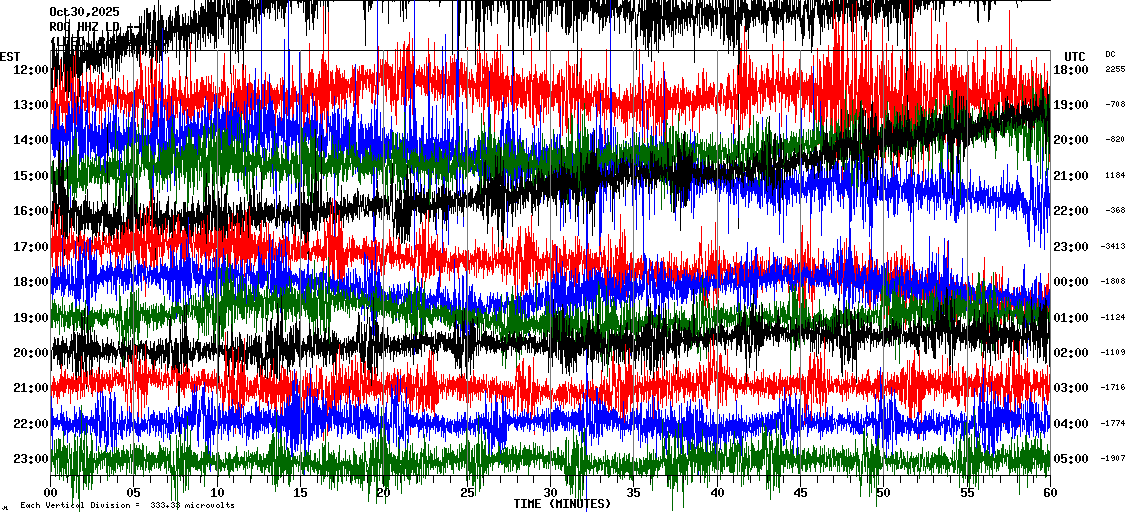Click the UTC "05:00" time label
The height and width of the screenshot is (519, 1130).
(1071, 458)
